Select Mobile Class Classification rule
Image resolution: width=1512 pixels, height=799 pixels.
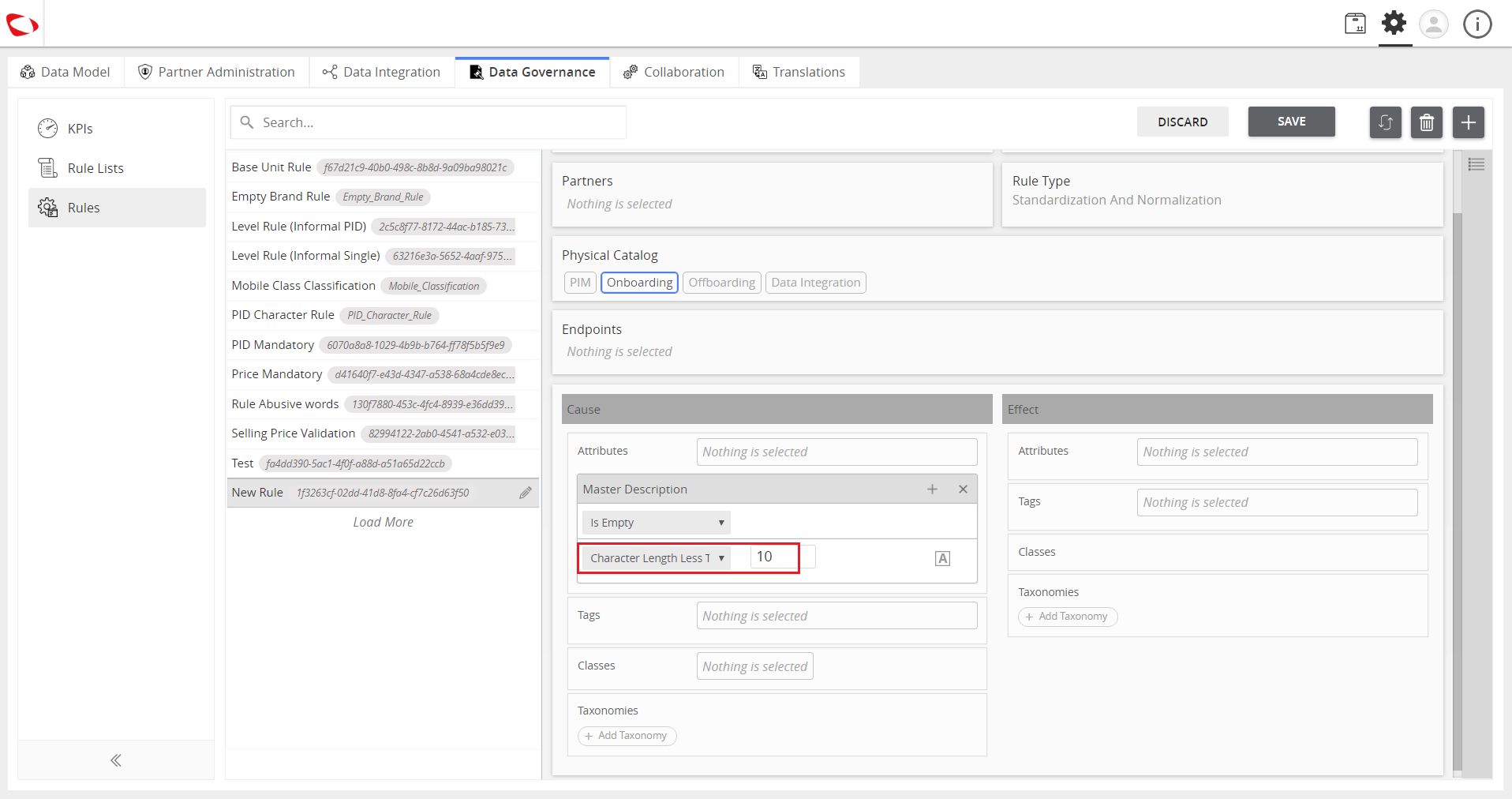coord(383,286)
